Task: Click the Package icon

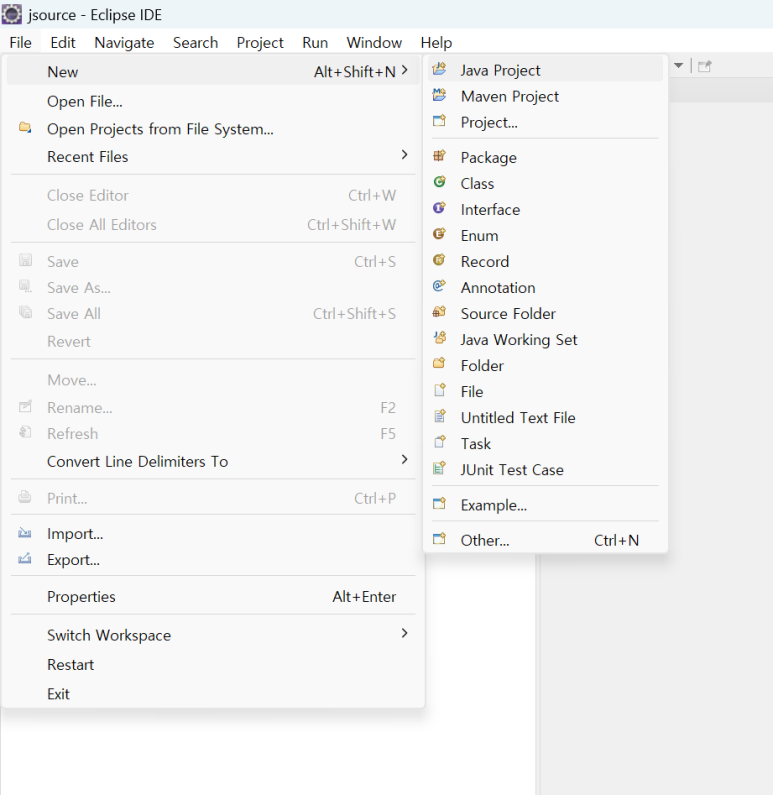Action: 439,156
